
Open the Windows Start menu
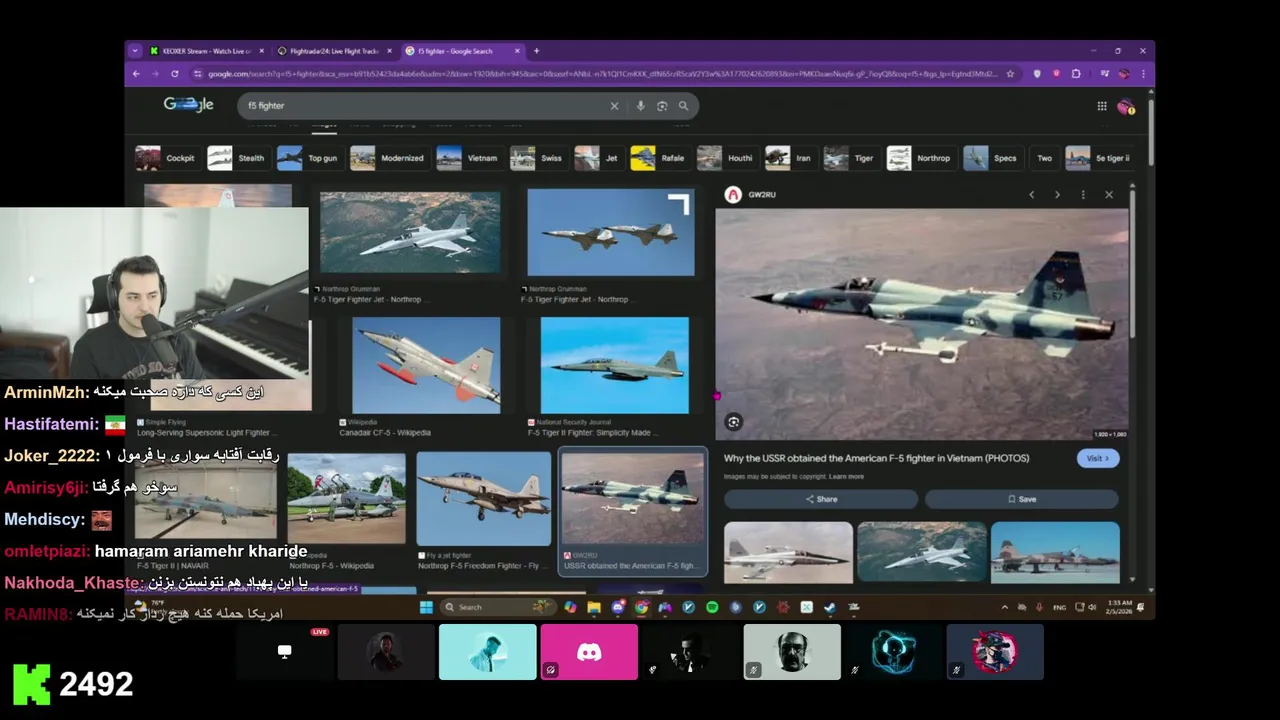point(426,607)
